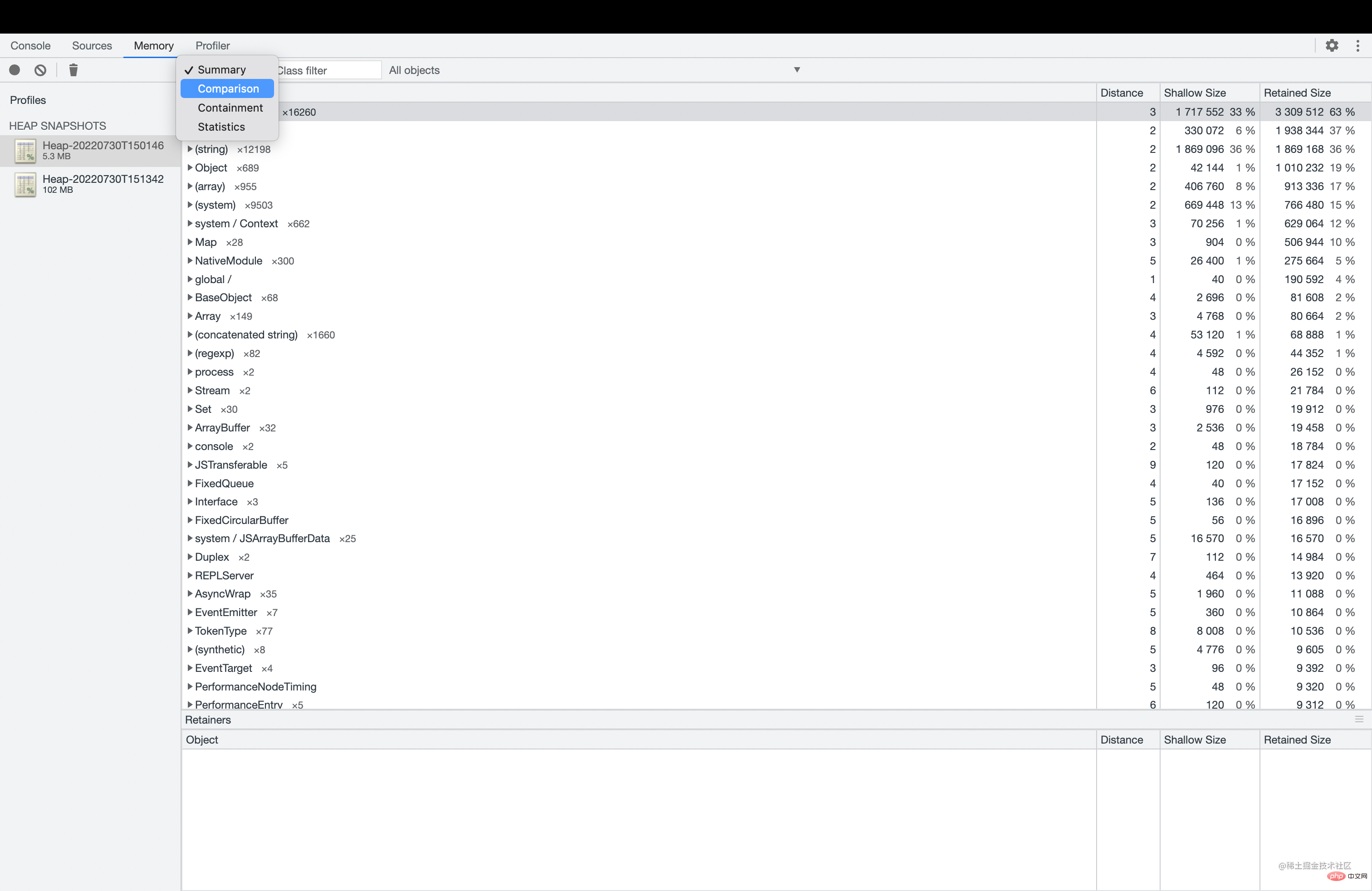Viewport: 1372px width, 891px height.
Task: Choose Comparison view in dropdown menu
Action: point(227,89)
